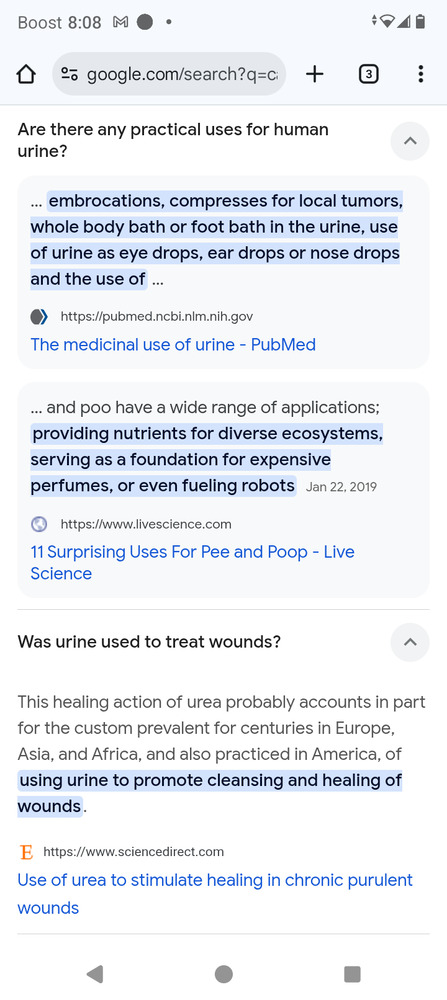The height and width of the screenshot is (1000, 447).
Task: Open site information icon in address bar
Action: (69, 75)
